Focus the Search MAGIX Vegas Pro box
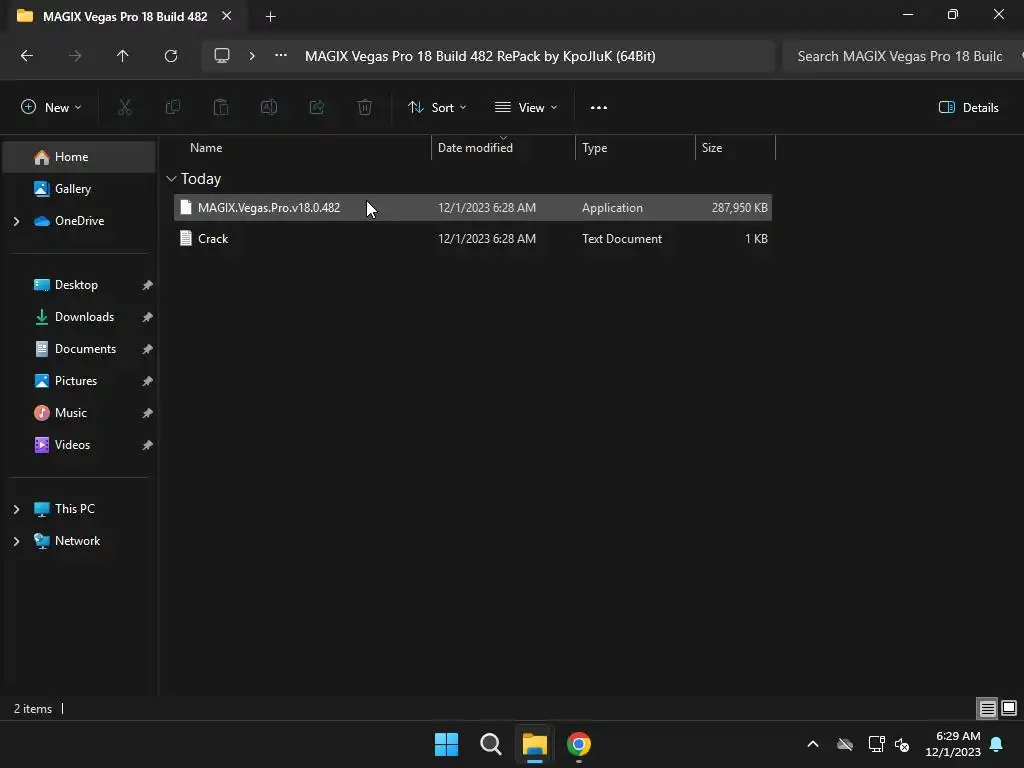Screen dimensions: 1024x768 coord(903,56)
